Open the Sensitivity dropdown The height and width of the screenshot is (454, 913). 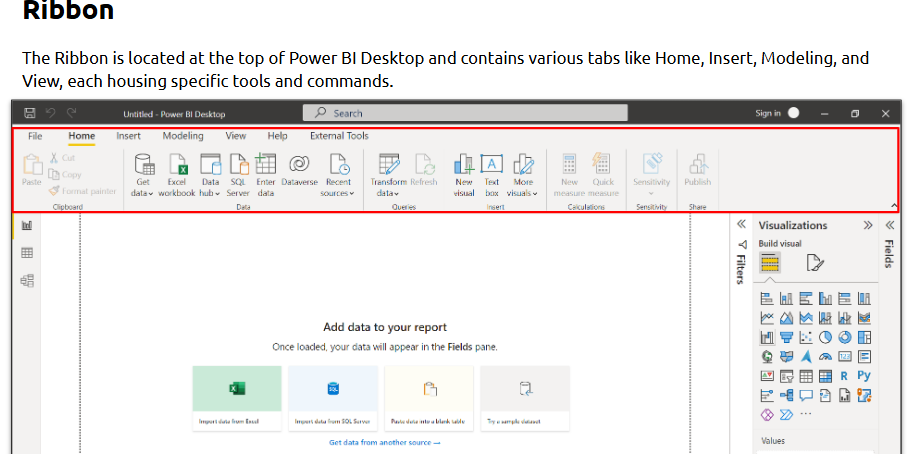[651, 175]
